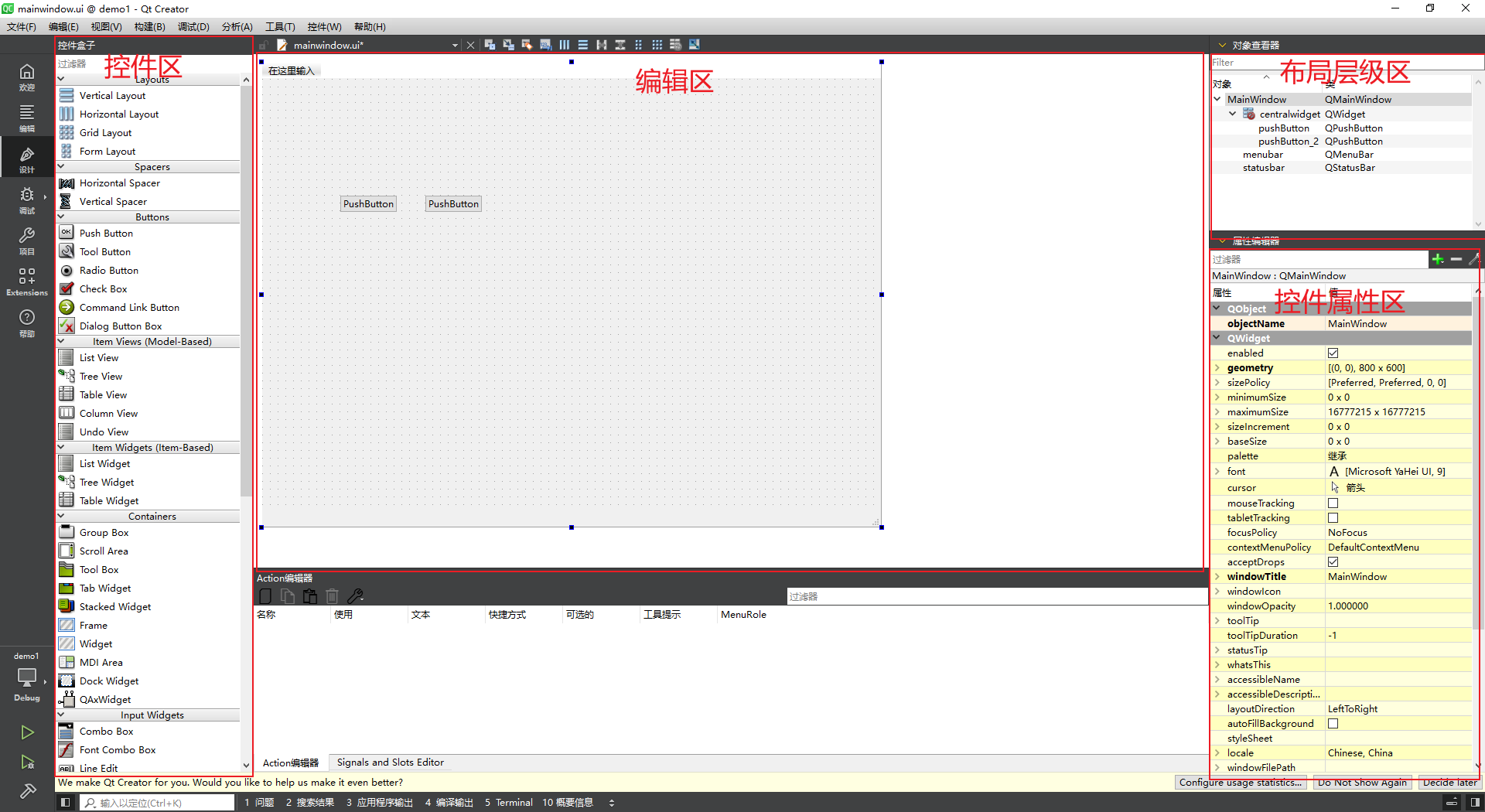Click the Do Not Show Again button

click(x=1362, y=783)
